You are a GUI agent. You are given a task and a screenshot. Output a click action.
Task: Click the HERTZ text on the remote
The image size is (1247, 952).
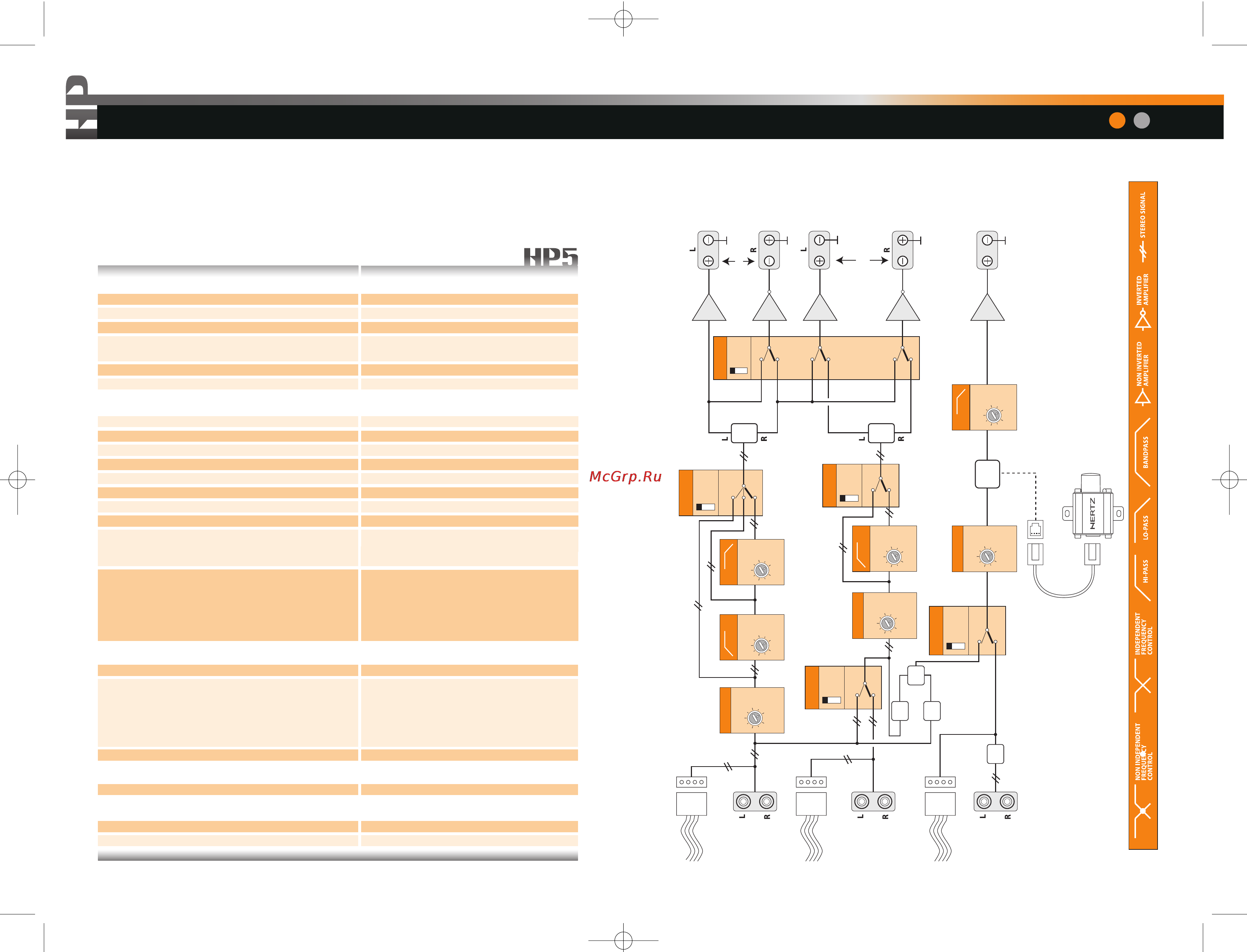point(1093,513)
